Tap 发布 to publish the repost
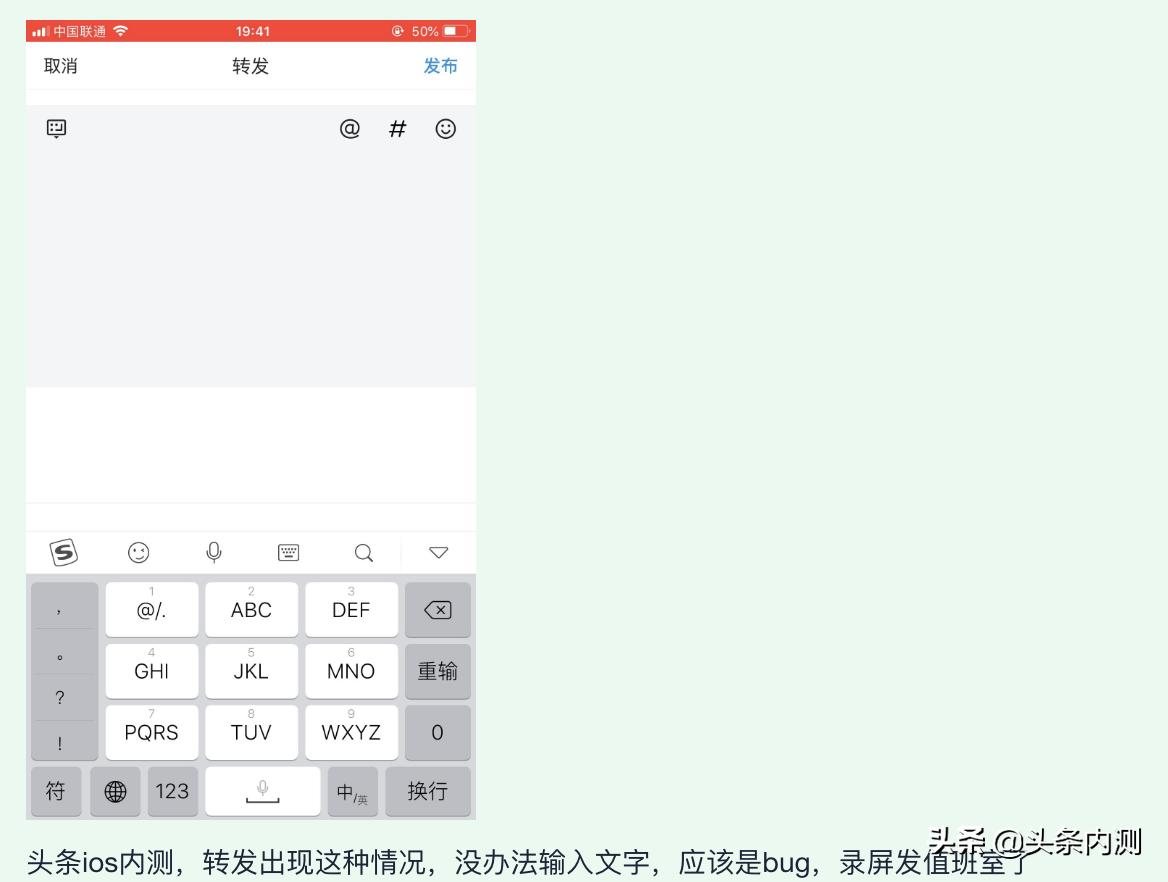This screenshot has height=882, width=1168. 439,67
